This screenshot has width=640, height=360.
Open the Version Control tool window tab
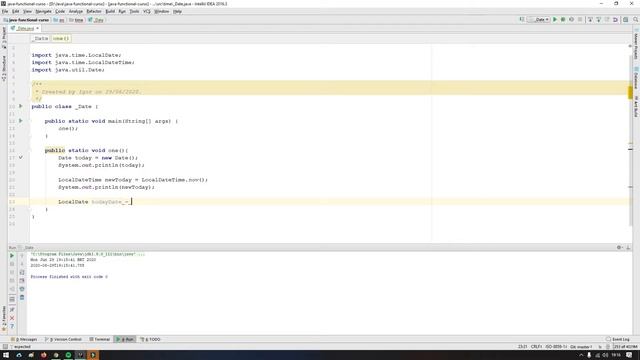64,339
